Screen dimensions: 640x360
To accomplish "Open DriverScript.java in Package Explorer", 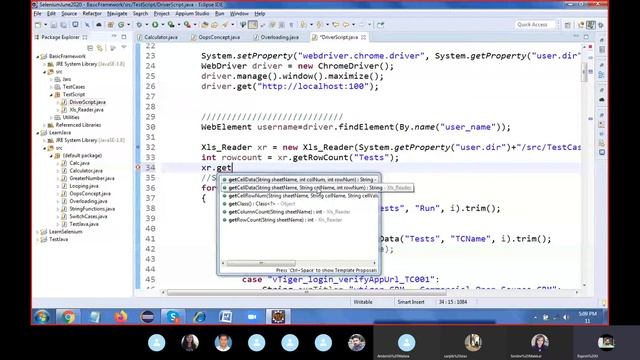I will [84, 102].
